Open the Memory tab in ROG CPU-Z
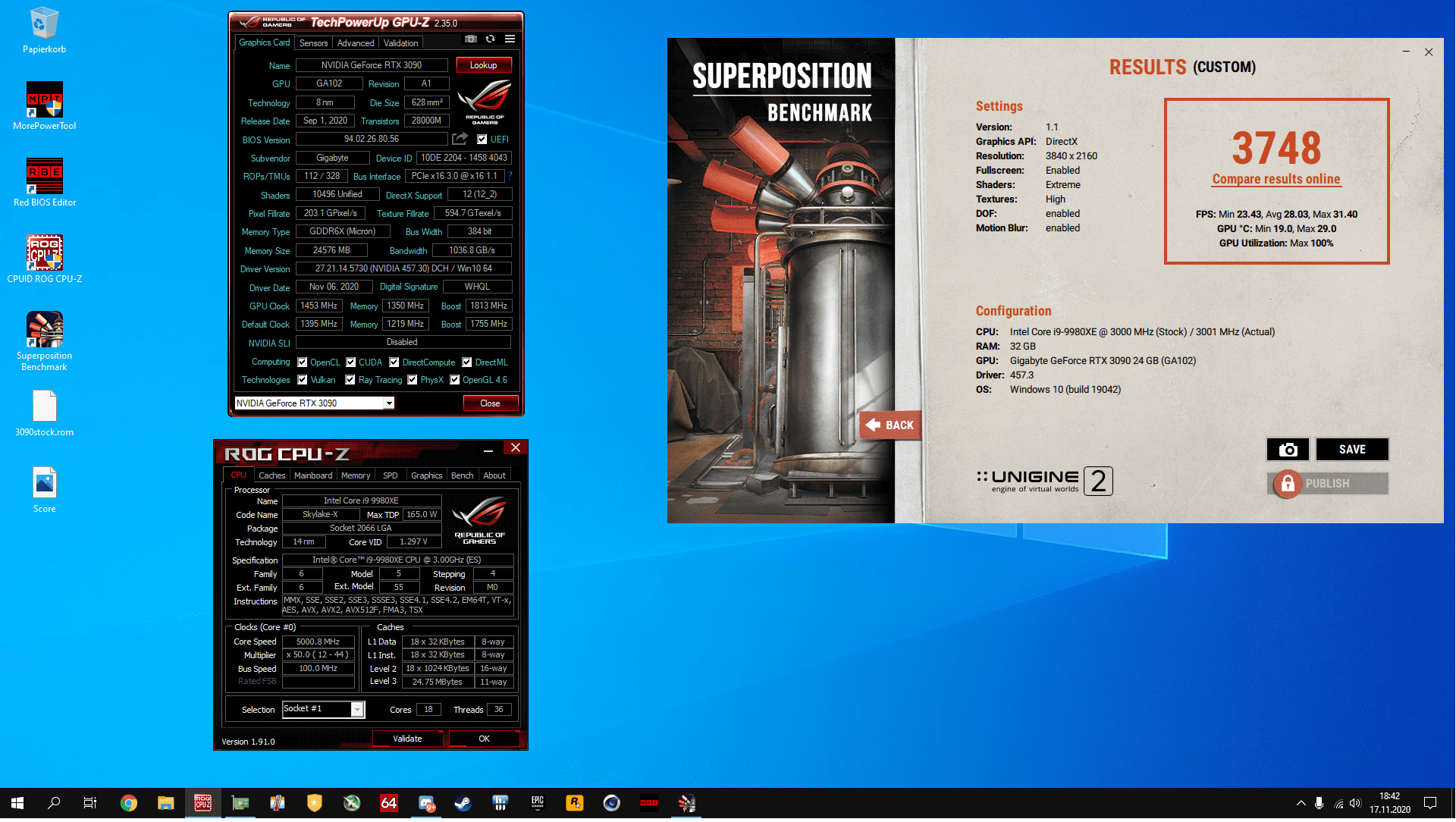This screenshot has width=1456, height=822. 356,475
